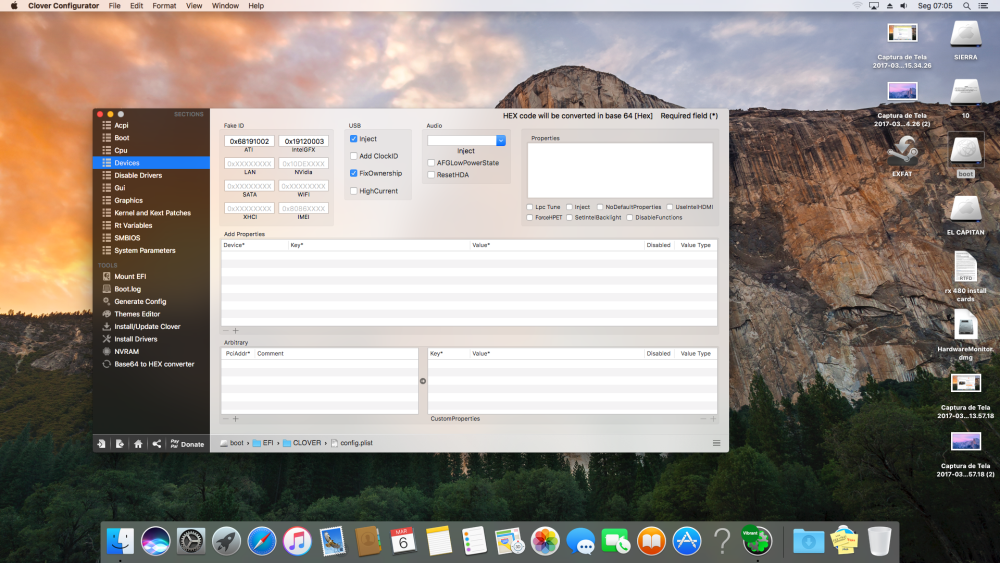
Task: Open Launchpad from the Dock
Action: pos(226,541)
